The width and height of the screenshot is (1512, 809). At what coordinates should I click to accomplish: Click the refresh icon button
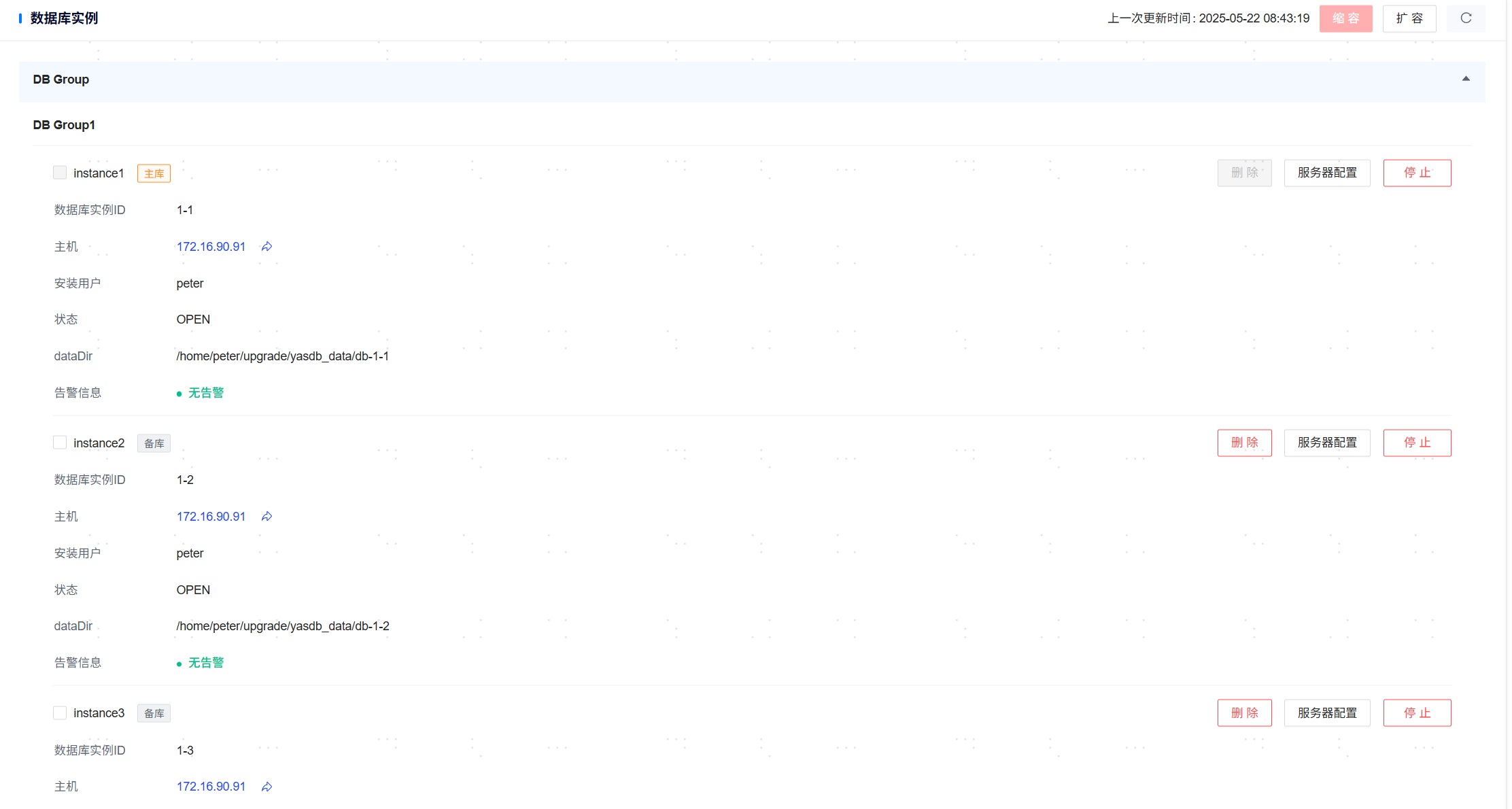coord(1465,18)
